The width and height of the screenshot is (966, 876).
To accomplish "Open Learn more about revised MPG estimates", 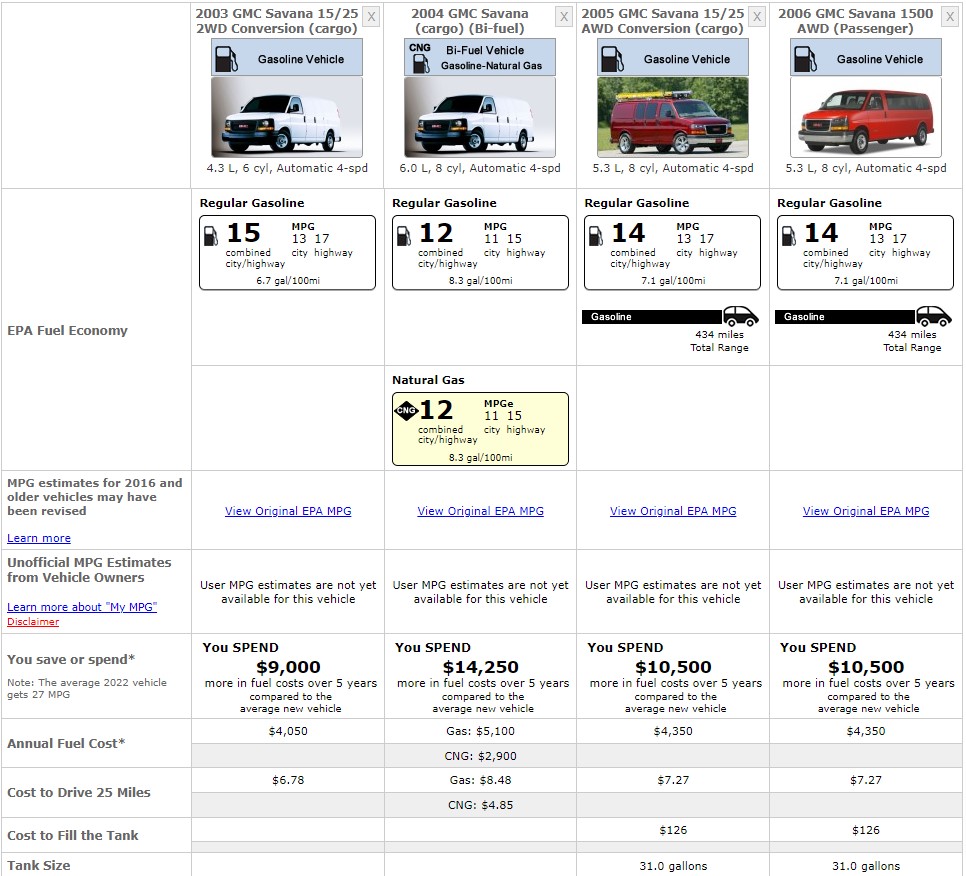I will click(39, 538).
